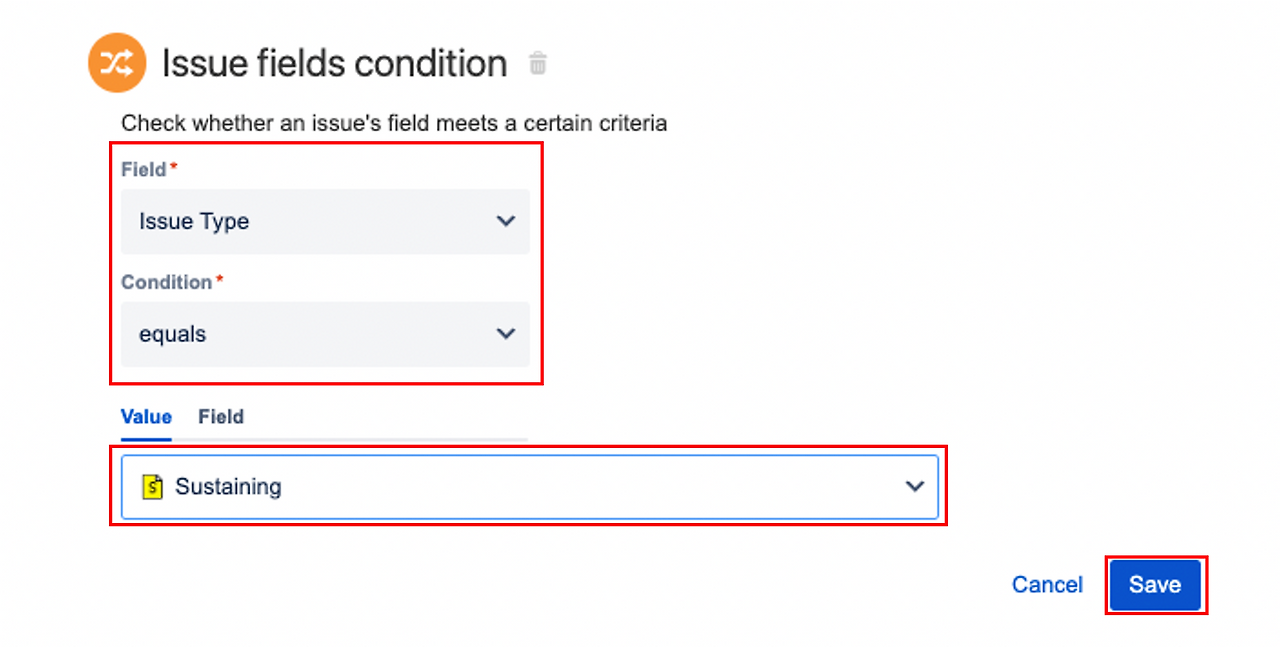Image resolution: width=1280 pixels, height=647 pixels.
Task: Delete the condition via the trash icon
Action: [538, 63]
